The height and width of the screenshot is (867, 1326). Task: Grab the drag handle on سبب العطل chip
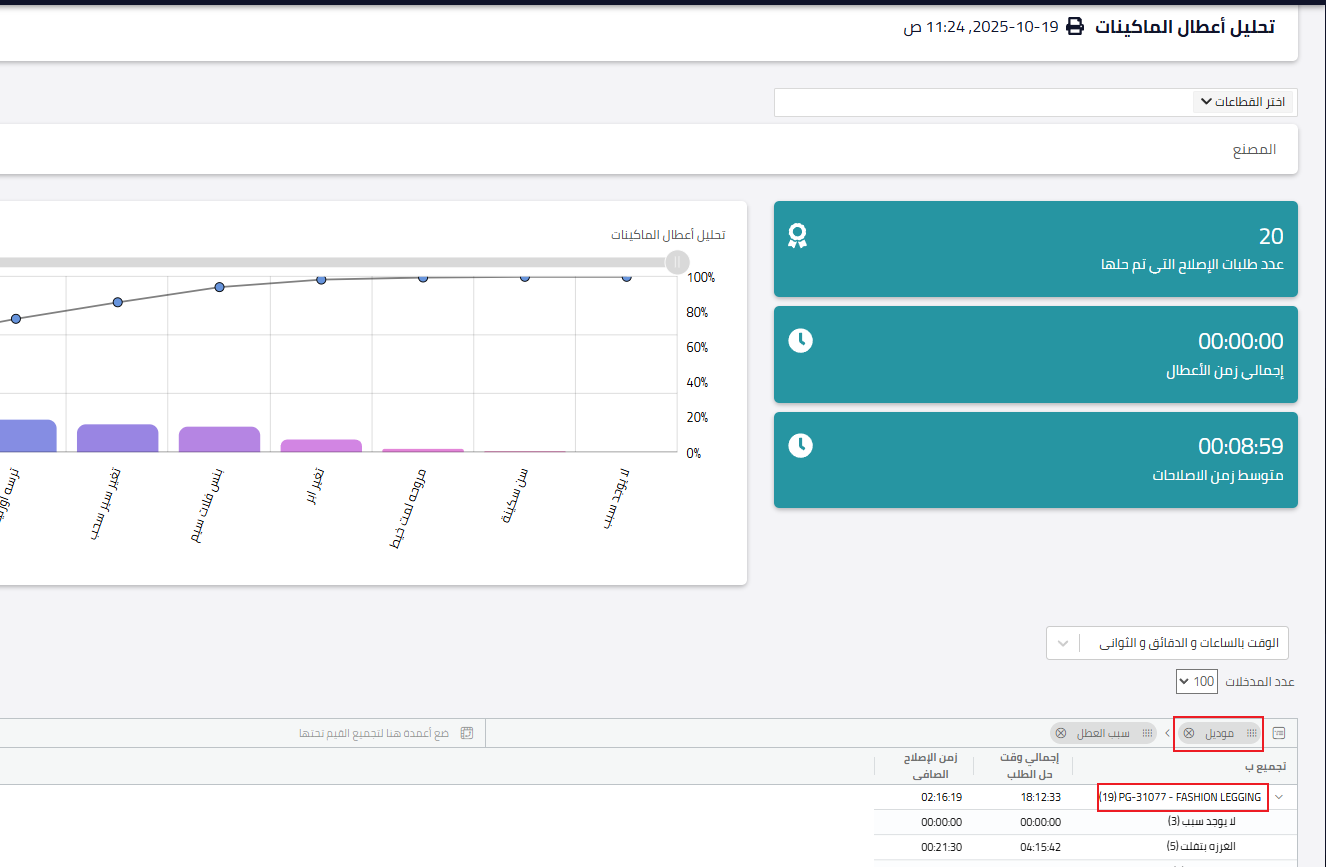(1147, 733)
